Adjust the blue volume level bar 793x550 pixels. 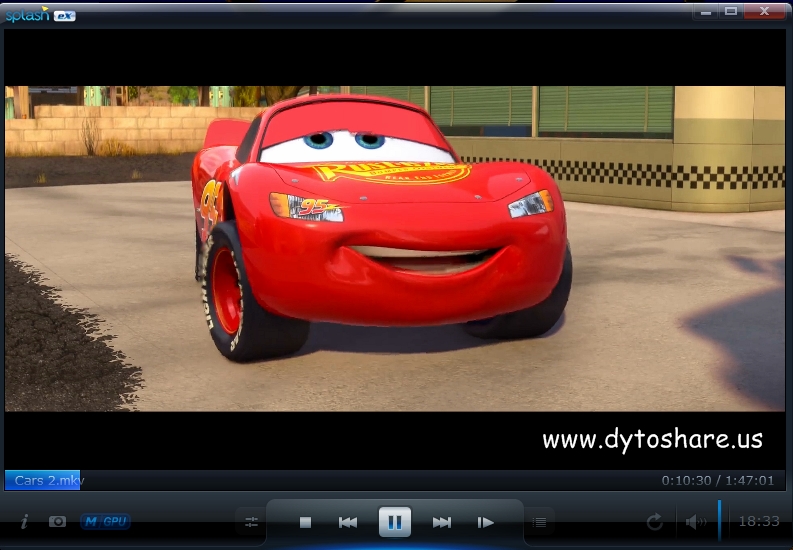[x=719, y=521]
